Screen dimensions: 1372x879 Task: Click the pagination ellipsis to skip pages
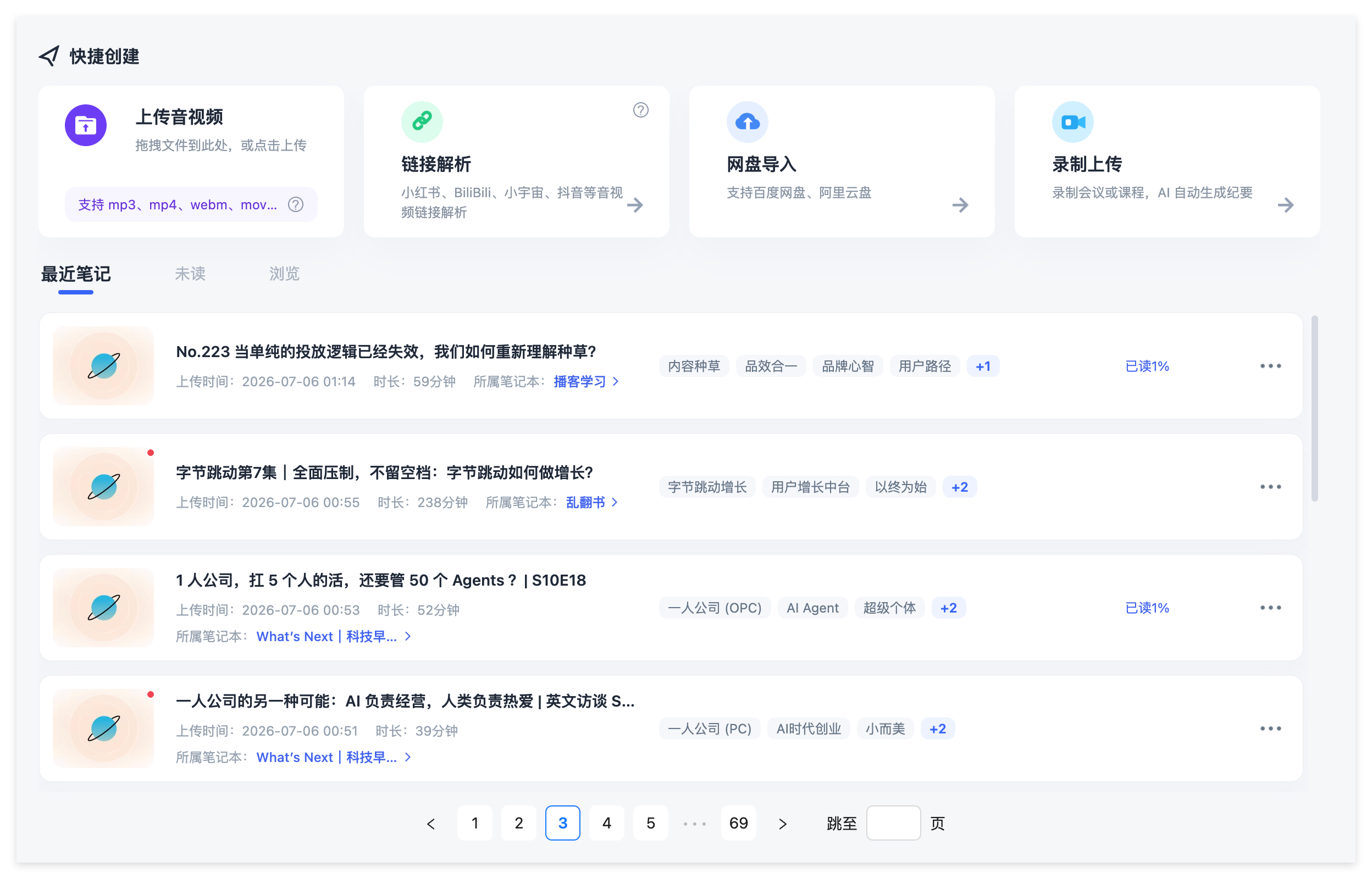coord(695,824)
